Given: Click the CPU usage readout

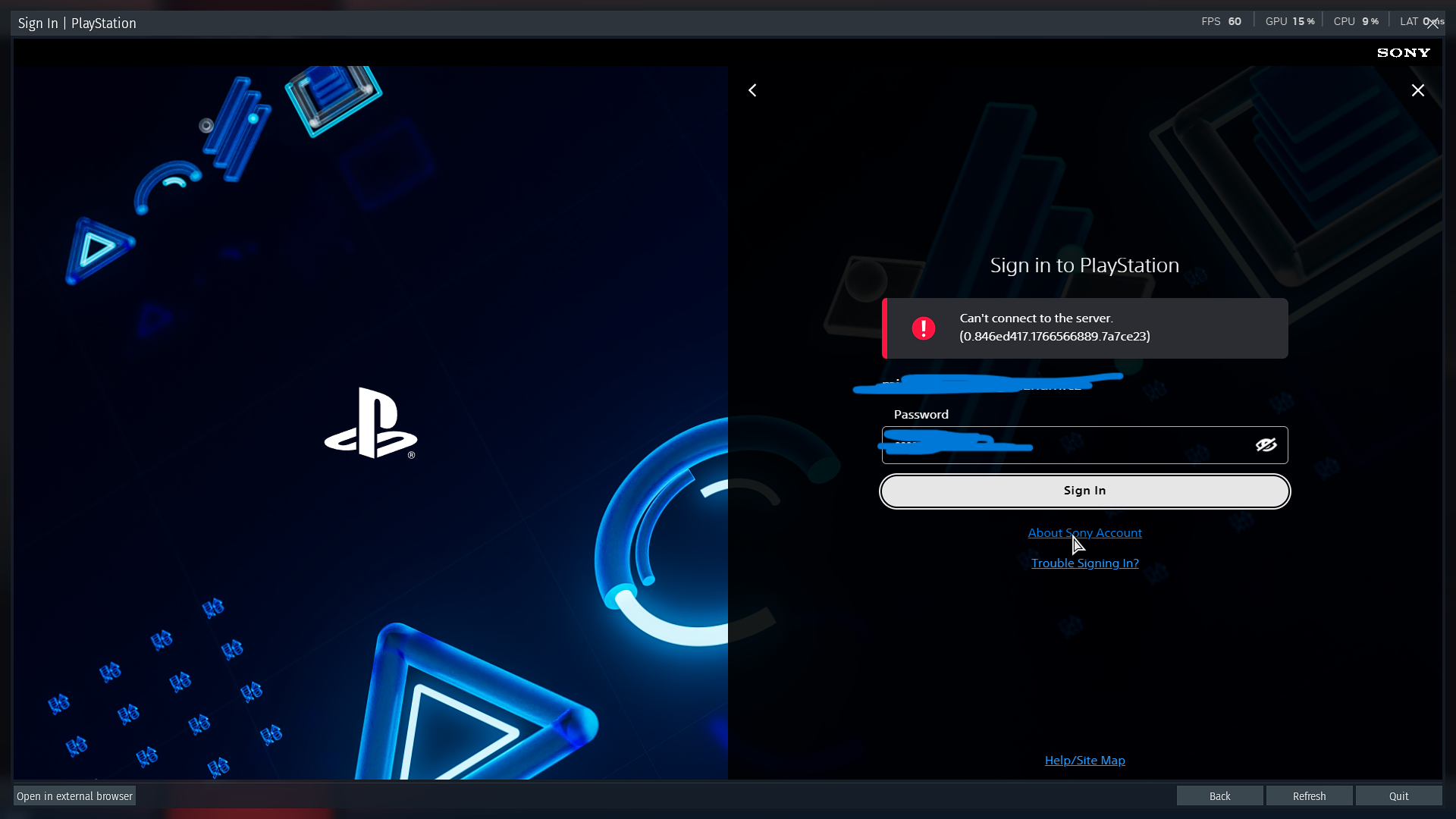Looking at the screenshot, I should pyautogui.click(x=1356, y=21).
